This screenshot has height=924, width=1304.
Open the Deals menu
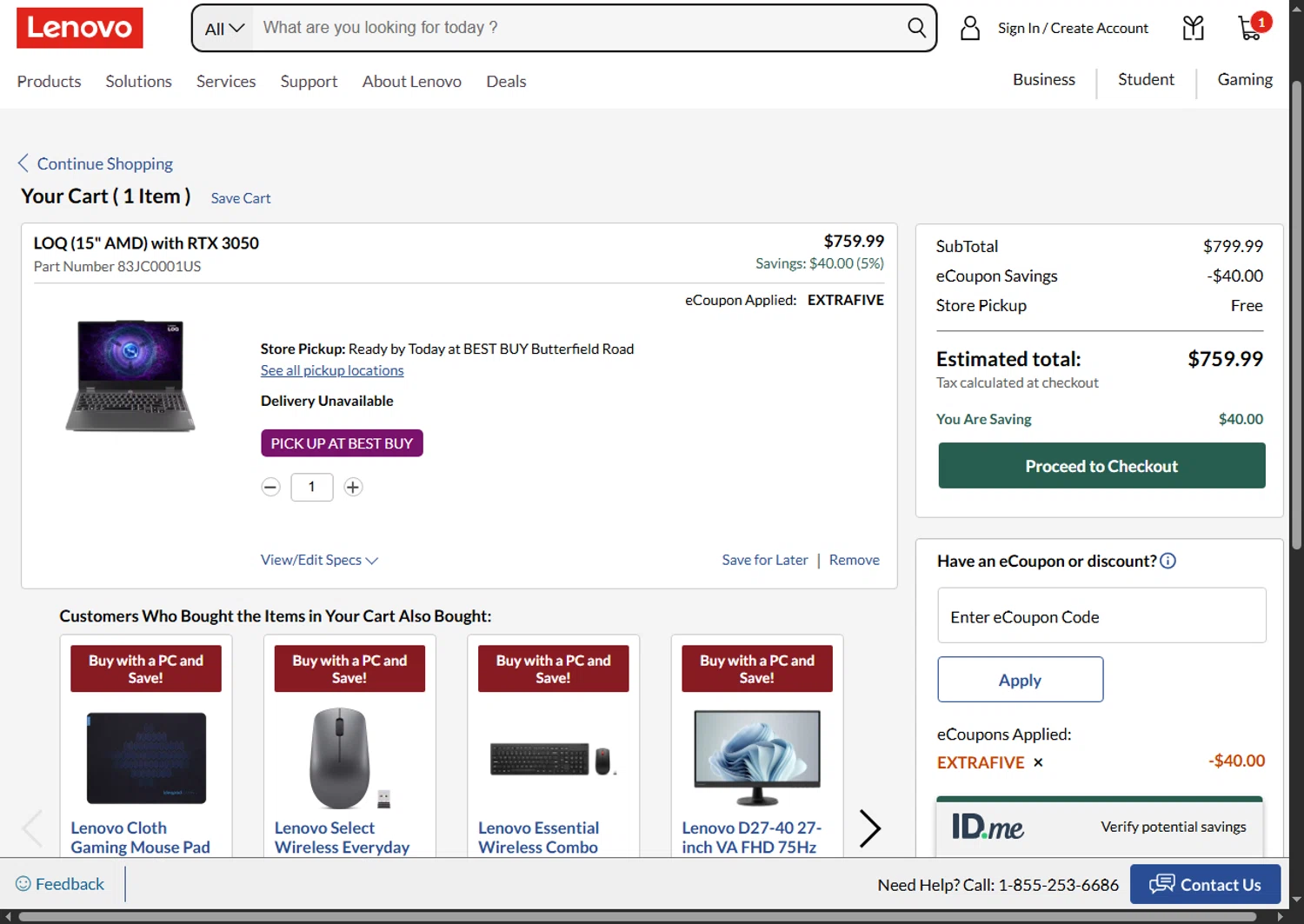pos(506,81)
